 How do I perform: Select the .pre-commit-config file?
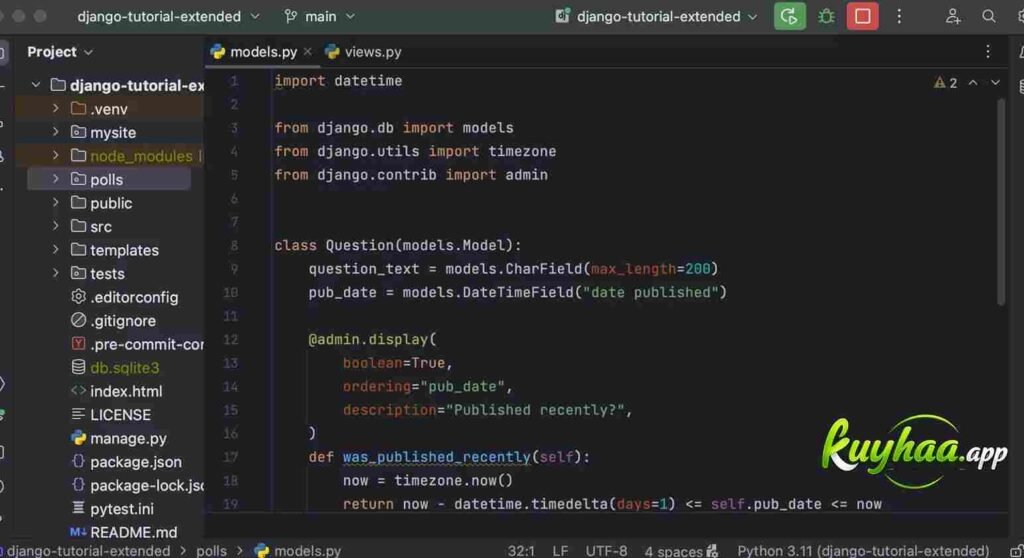point(137,344)
